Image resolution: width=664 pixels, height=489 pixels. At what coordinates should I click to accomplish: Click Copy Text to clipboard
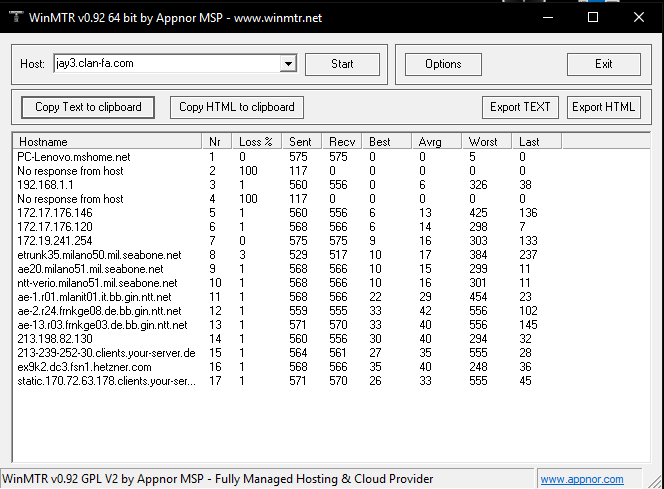click(88, 108)
